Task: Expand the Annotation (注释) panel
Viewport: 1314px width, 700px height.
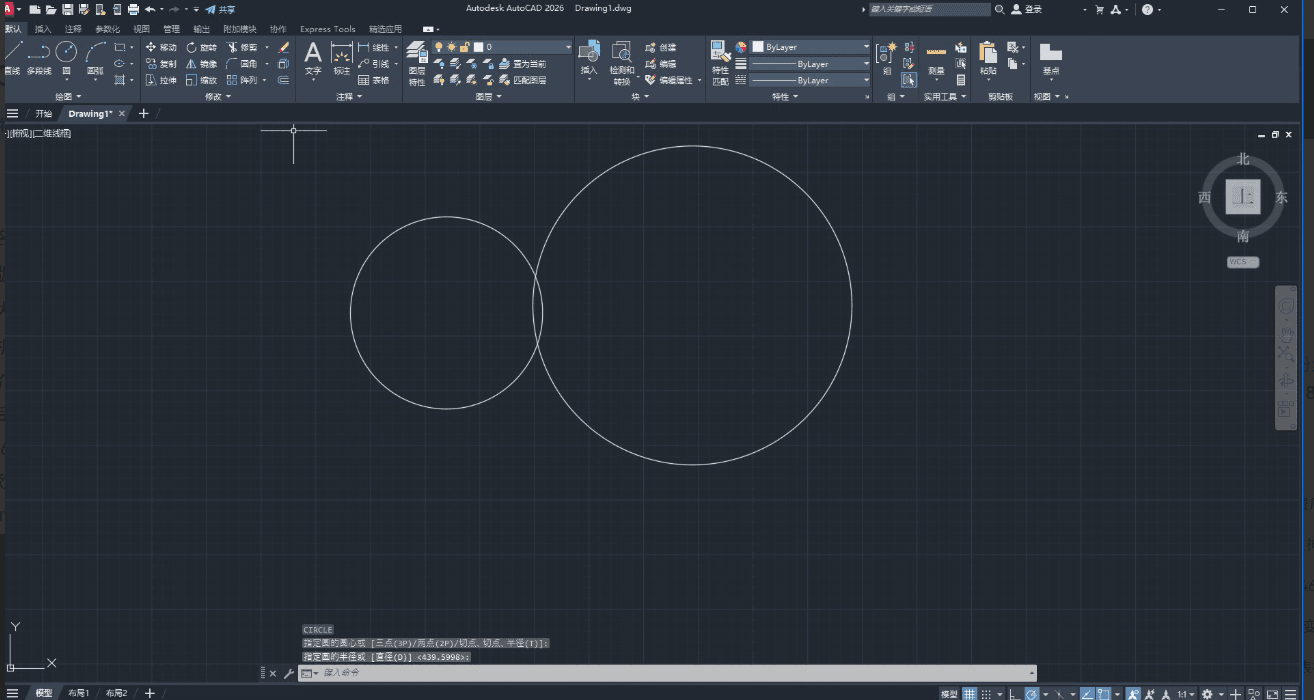Action: pos(348,96)
